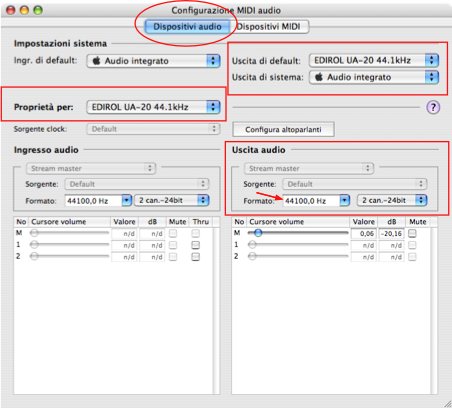The height and width of the screenshot is (408, 452).
Task: Open the Proprietà per device dropdown
Action: 153,107
